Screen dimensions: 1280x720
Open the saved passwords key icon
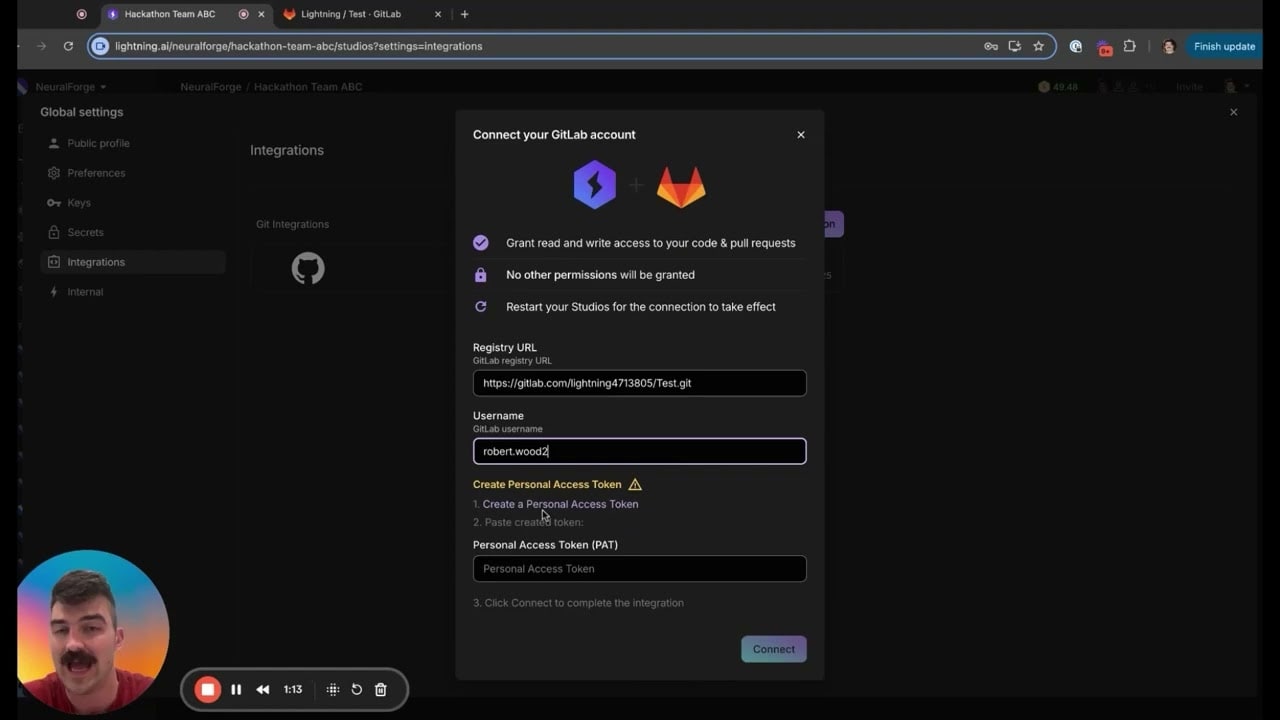pos(990,46)
